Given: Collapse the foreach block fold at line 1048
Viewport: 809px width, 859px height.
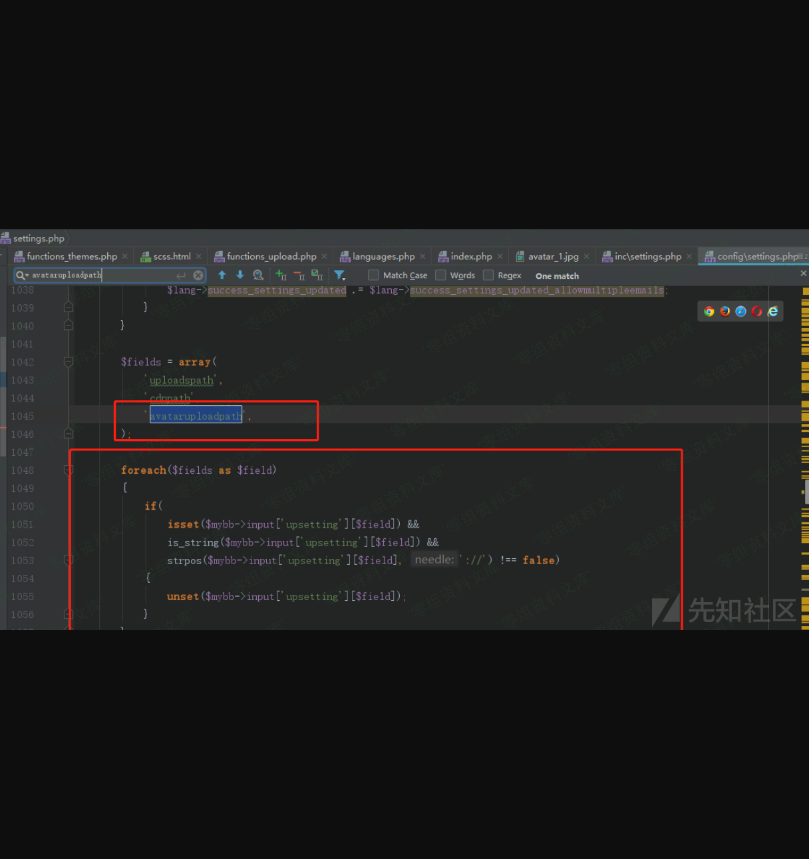Looking at the screenshot, I should coord(69,470).
